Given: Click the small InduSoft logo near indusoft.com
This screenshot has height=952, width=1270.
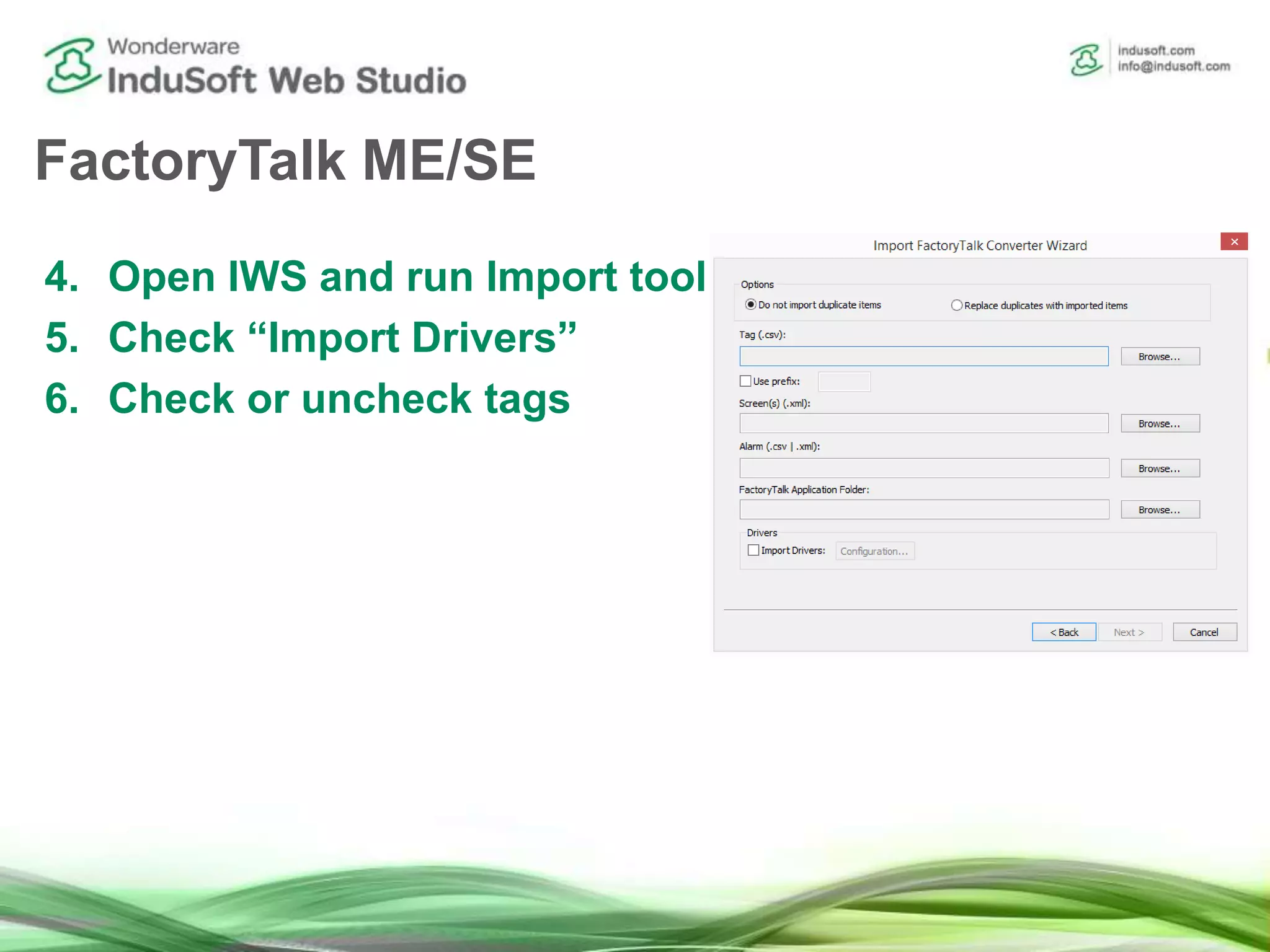Looking at the screenshot, I should coord(1086,60).
